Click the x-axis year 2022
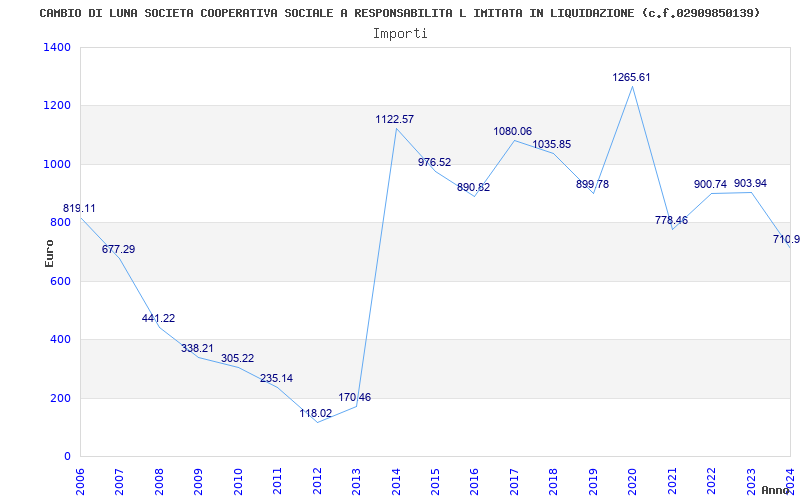This screenshot has height=500, width=800. coord(711,482)
